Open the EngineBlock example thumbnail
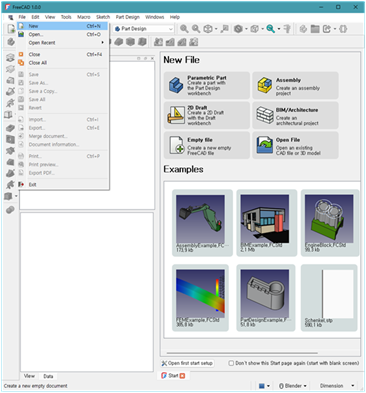This screenshot has height=393, width=366. tap(330, 223)
